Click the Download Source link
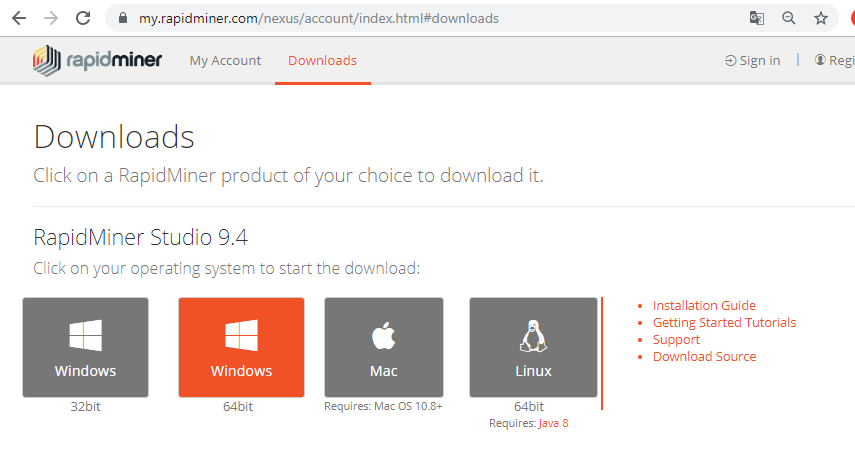Screen dimensions: 855x469 704,357
